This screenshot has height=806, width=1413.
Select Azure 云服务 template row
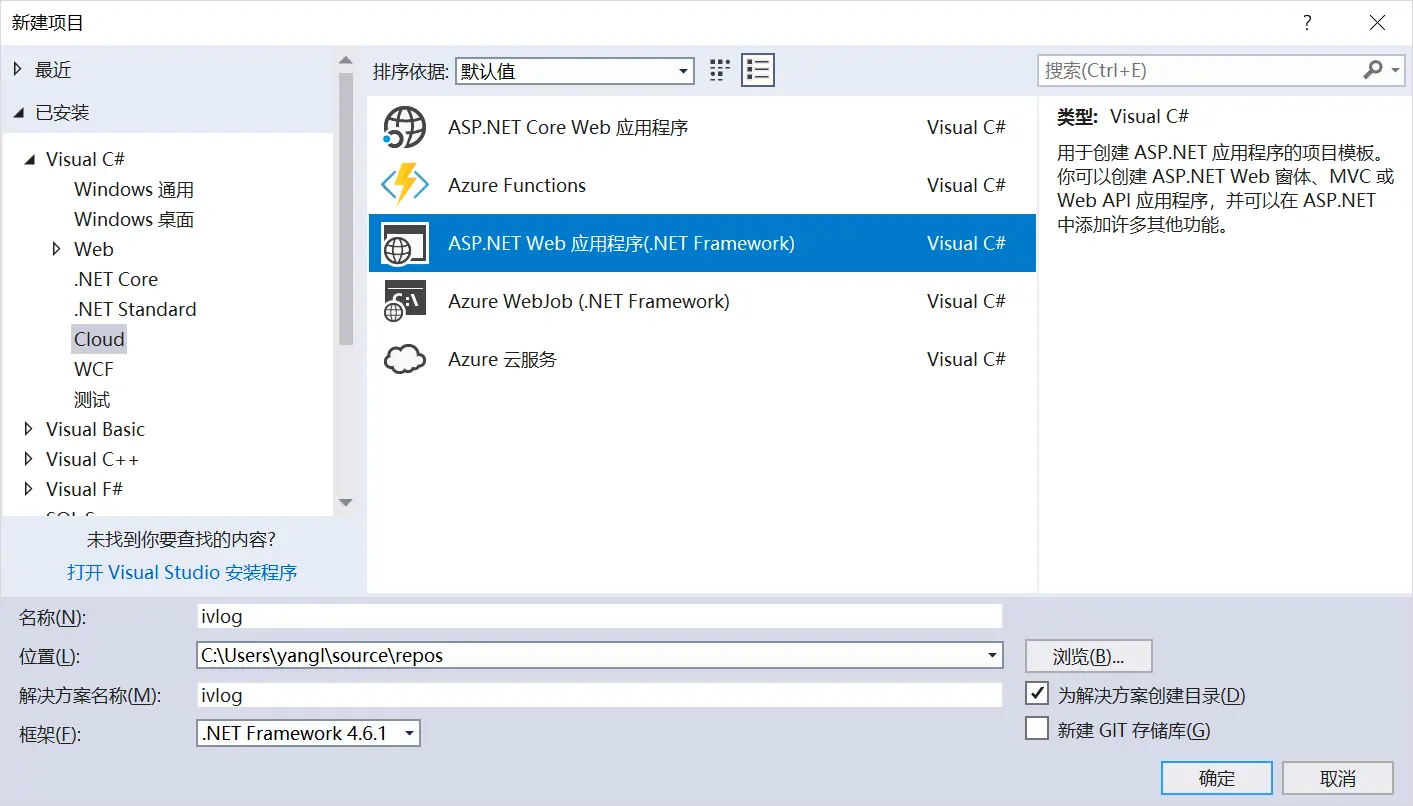tap(702, 359)
